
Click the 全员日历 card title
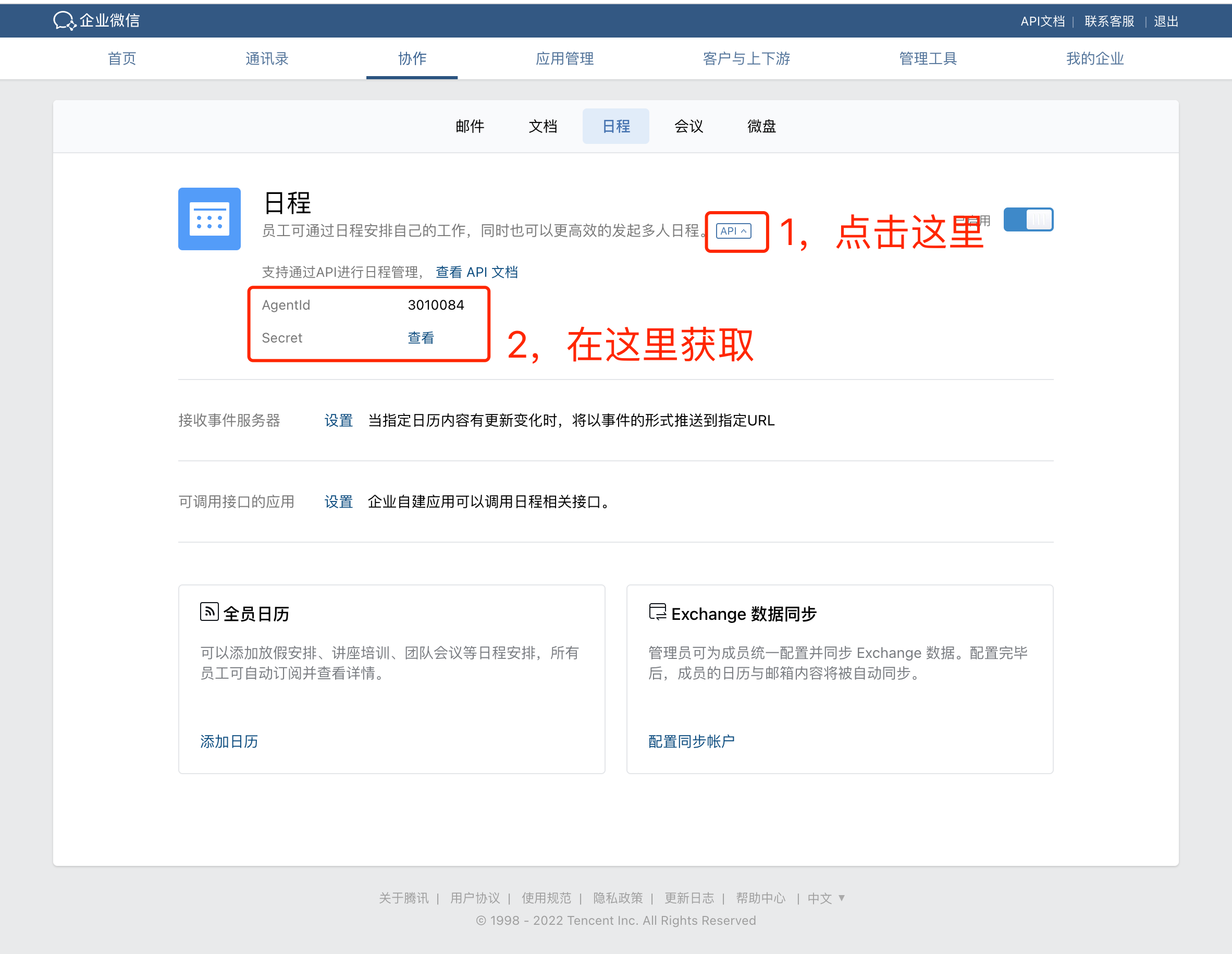click(256, 613)
